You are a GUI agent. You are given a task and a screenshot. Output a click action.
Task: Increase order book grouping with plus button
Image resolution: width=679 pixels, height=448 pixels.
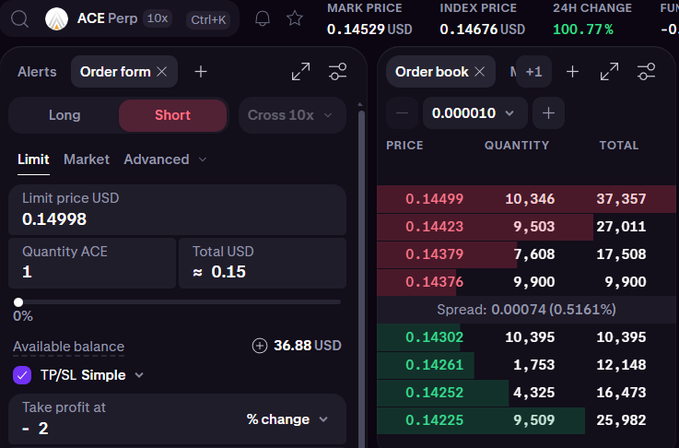tap(549, 113)
